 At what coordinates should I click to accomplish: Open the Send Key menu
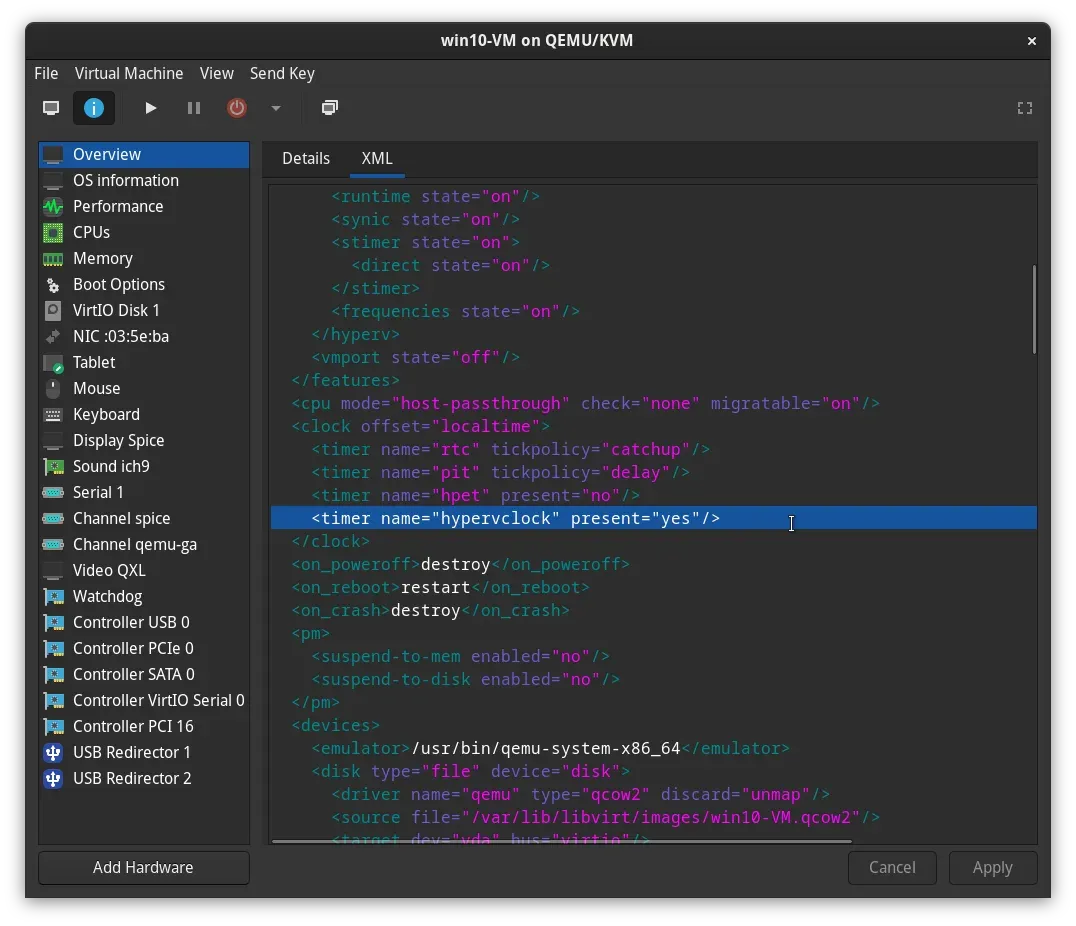tap(282, 73)
